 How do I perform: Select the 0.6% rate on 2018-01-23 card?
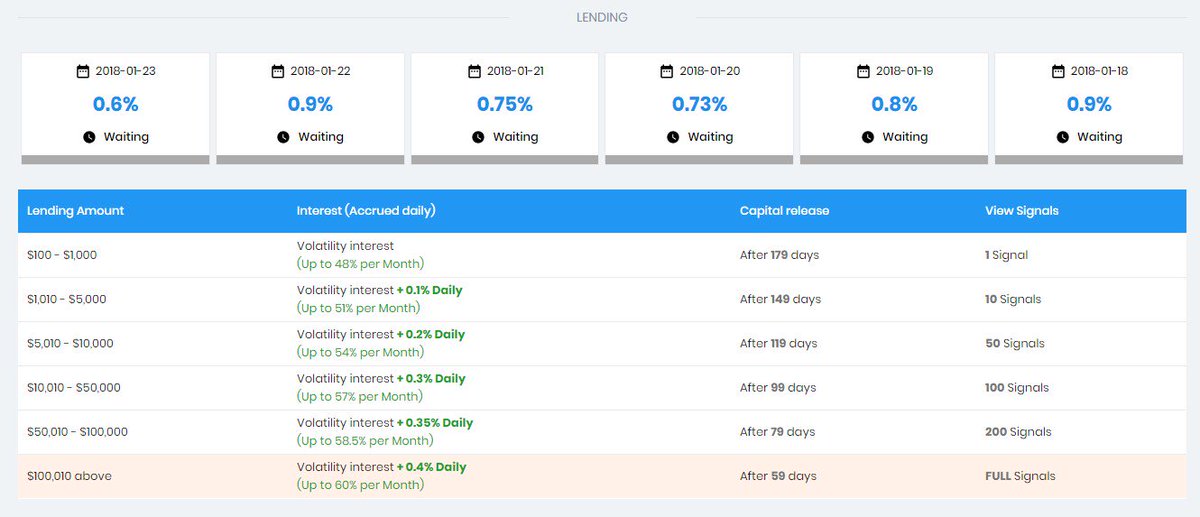116,104
